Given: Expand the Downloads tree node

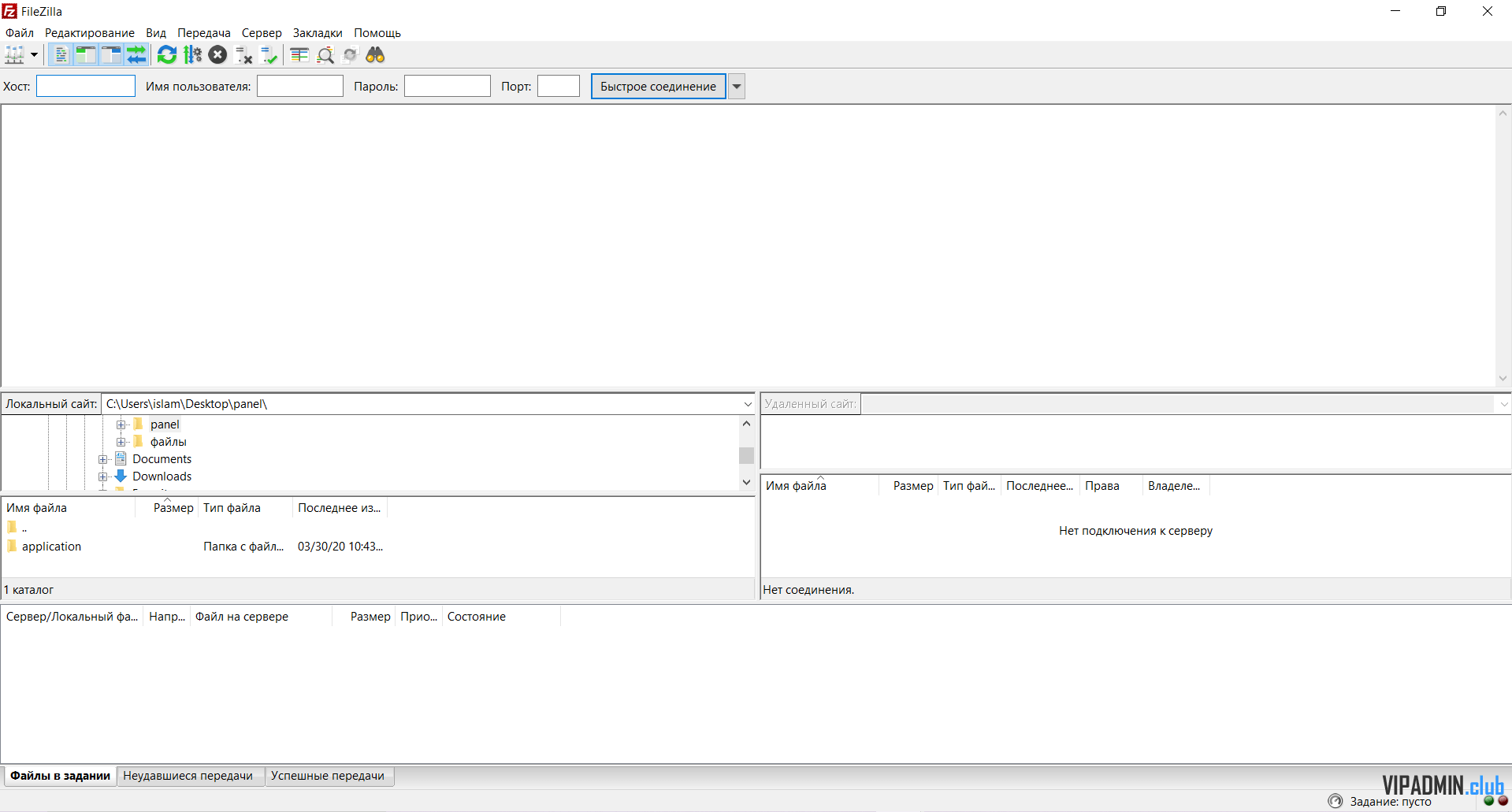Looking at the screenshot, I should coord(103,476).
